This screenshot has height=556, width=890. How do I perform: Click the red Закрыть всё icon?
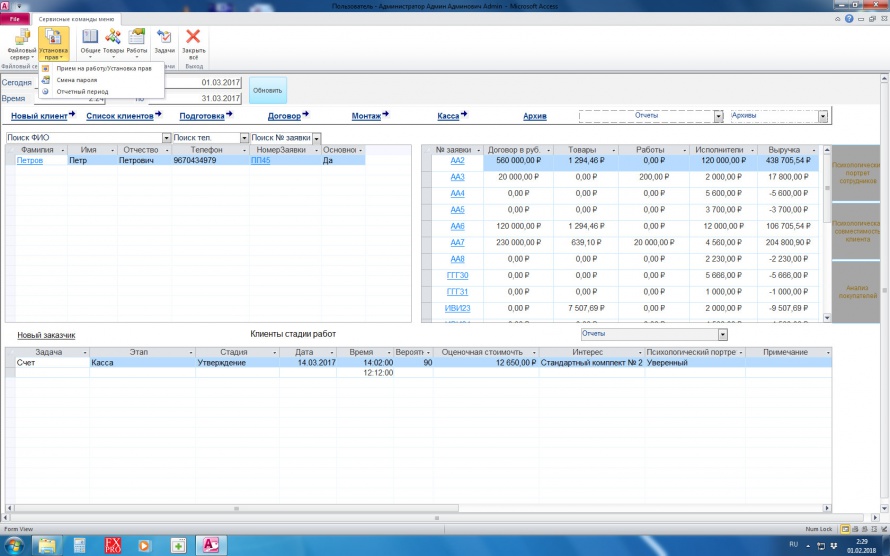(193, 40)
